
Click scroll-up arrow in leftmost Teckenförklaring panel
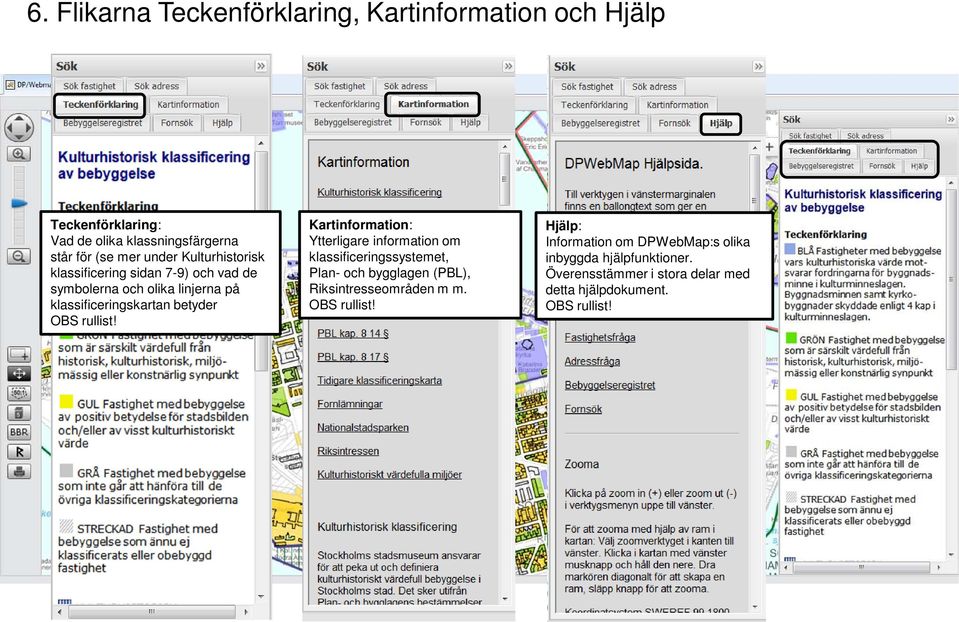click(x=261, y=144)
